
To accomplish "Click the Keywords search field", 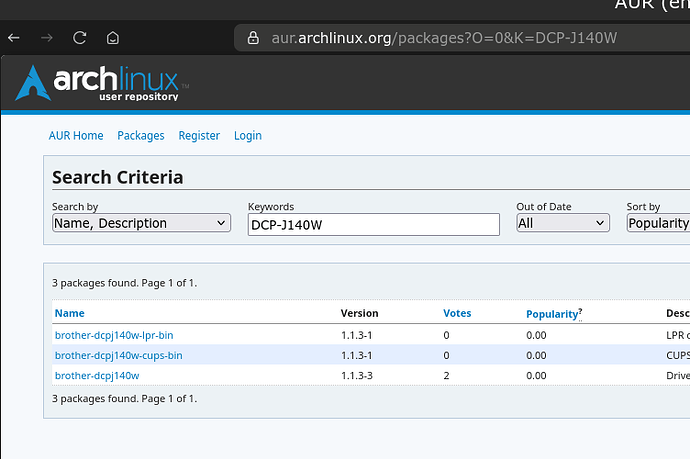I will 373,224.
